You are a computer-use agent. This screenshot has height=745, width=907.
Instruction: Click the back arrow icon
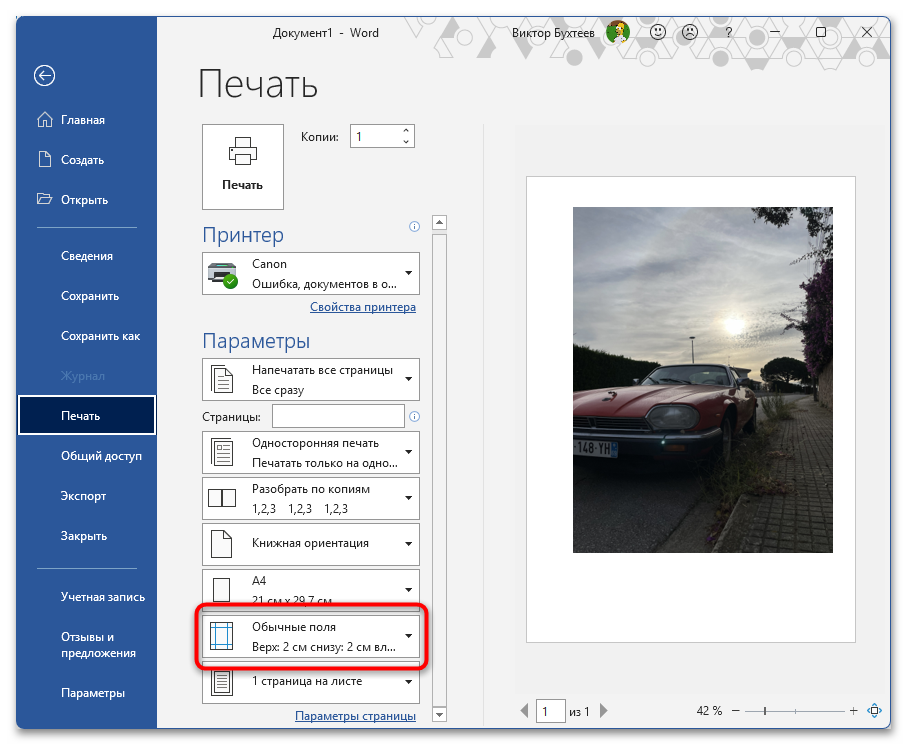[44, 75]
